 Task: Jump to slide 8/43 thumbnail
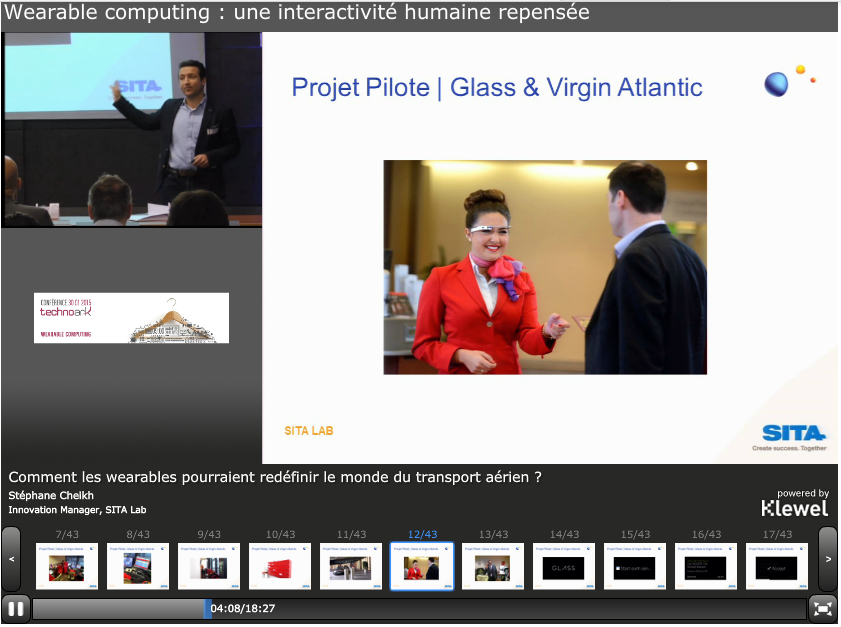point(138,566)
